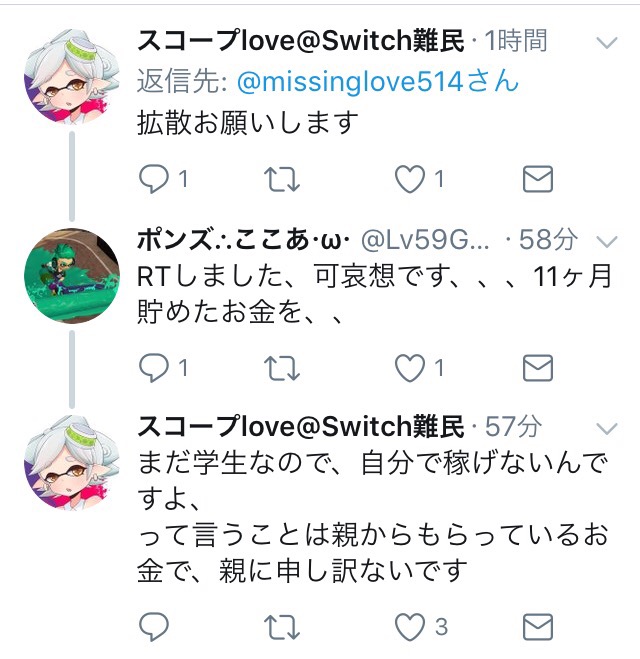Open the @missinglove514 mention link
This screenshot has width=640, height=659.
pos(378,82)
